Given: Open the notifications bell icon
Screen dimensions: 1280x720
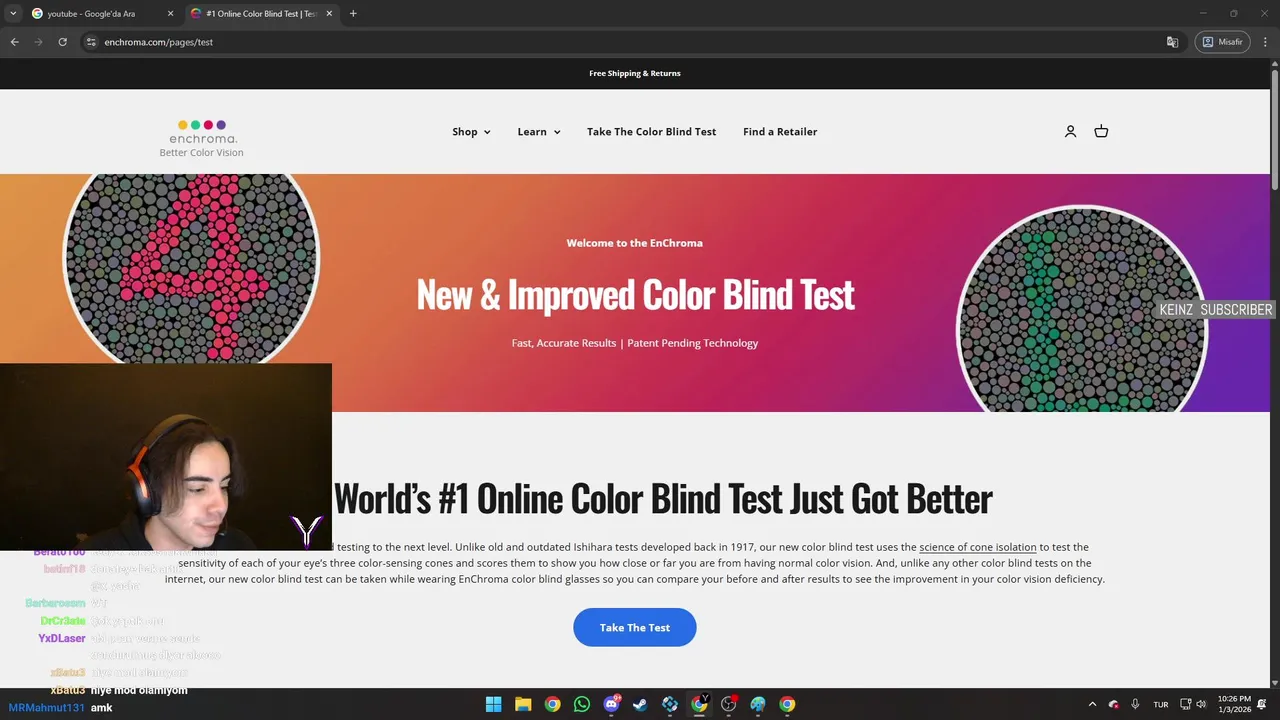Looking at the screenshot, I should pyautogui.click(x=1262, y=704).
